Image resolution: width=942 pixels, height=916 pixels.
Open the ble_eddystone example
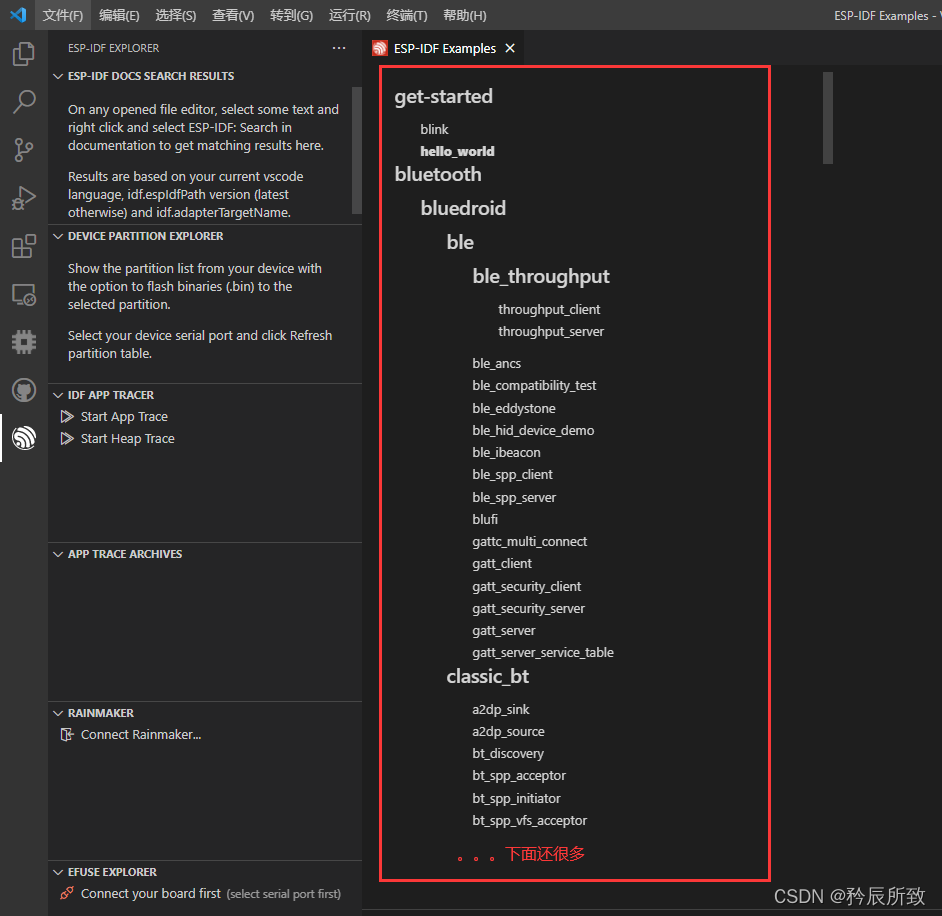pyautogui.click(x=514, y=408)
